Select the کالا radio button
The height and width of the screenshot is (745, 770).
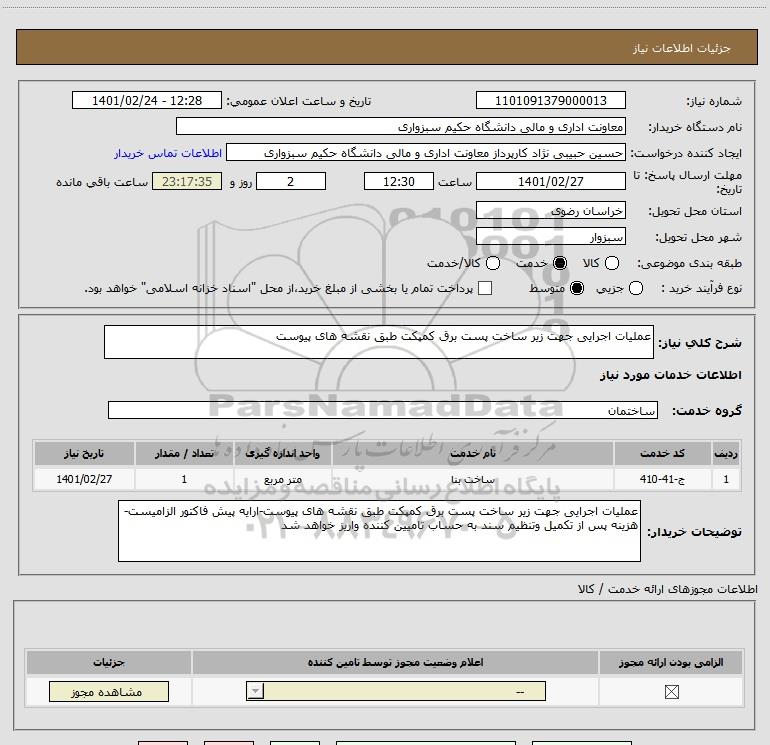[611, 263]
